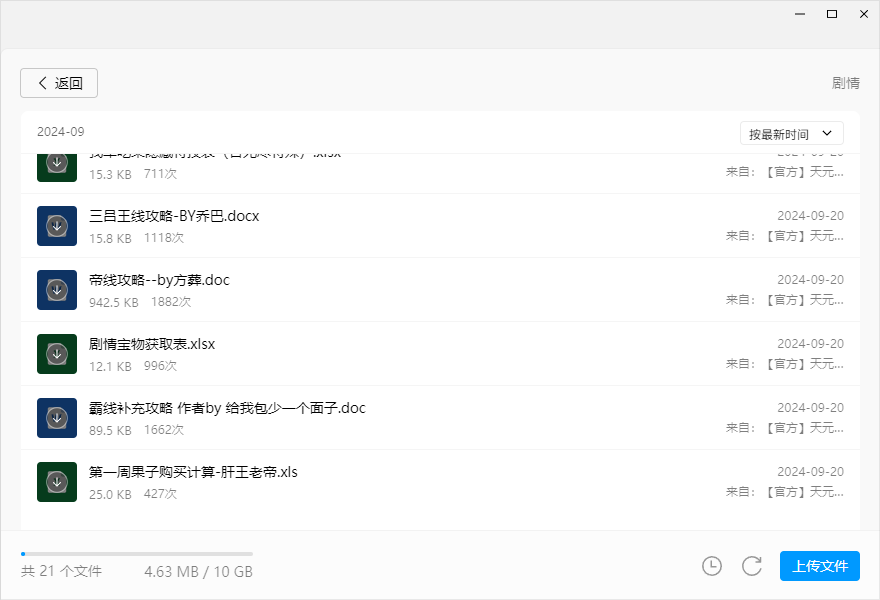The height and width of the screenshot is (600, 880).
Task: Click the 剧情 label in the top right
Action: click(846, 83)
